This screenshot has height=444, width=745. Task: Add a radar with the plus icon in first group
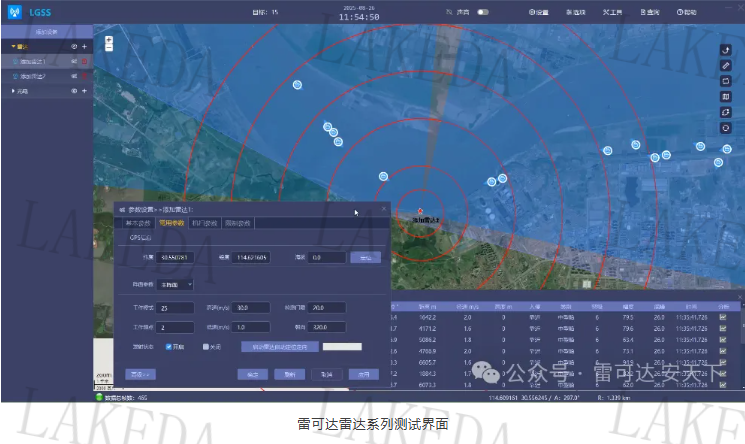point(85,47)
